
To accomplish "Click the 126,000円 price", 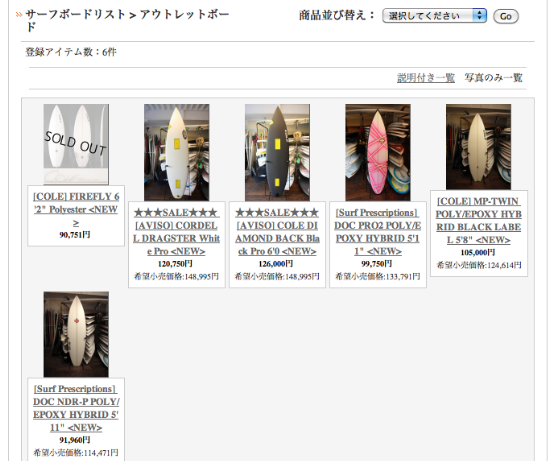I will coord(276,264).
